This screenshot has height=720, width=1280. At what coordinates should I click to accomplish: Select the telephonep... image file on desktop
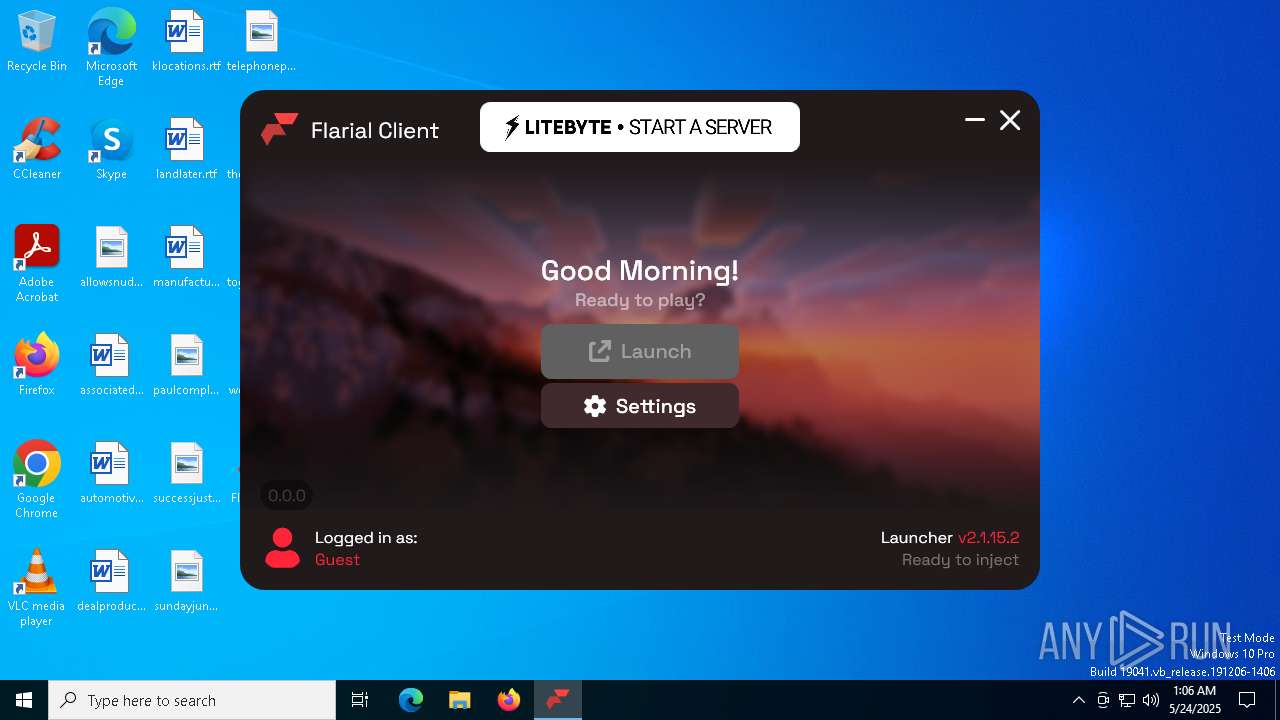coord(261,42)
